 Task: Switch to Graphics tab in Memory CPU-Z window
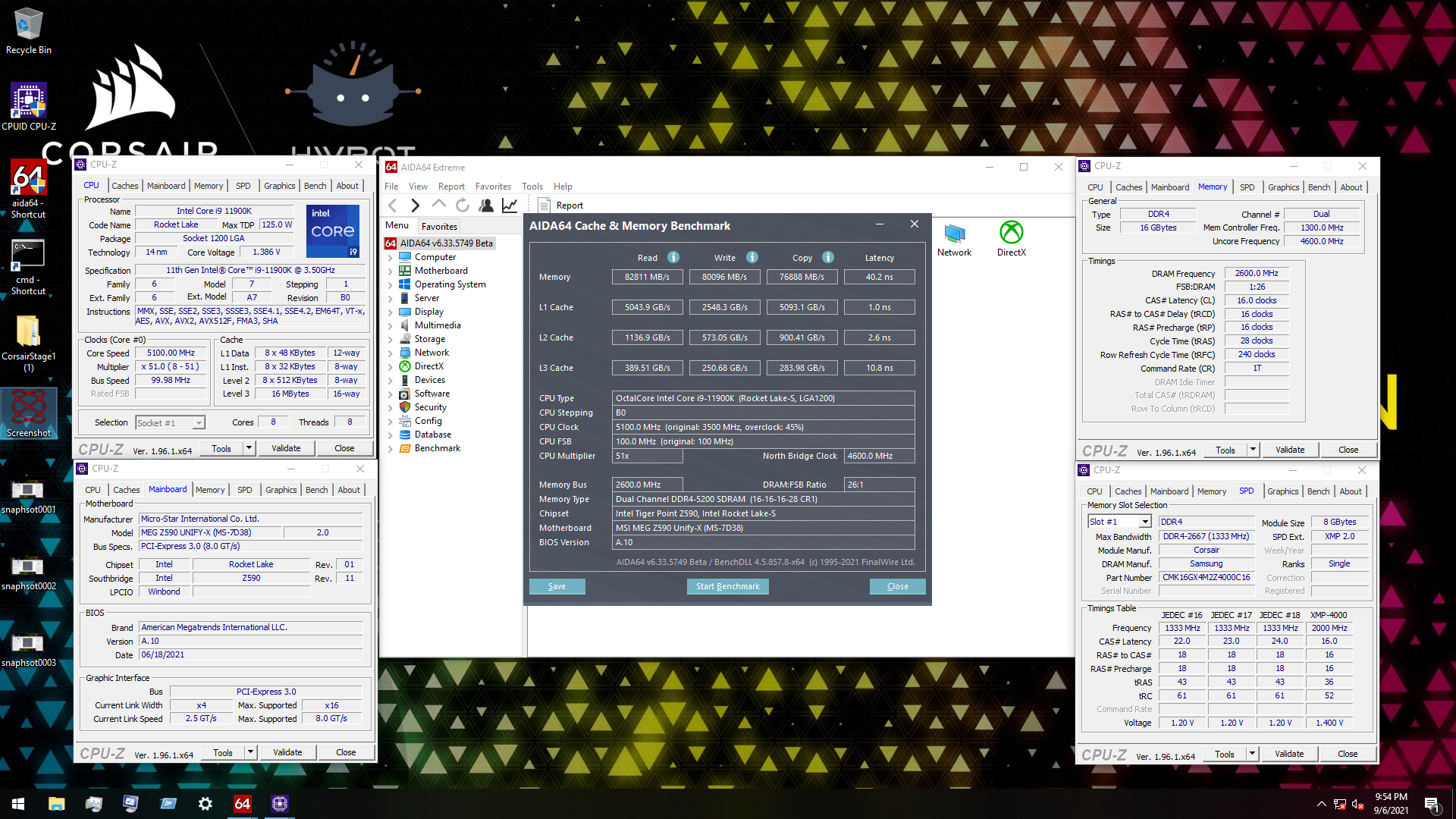[1283, 187]
